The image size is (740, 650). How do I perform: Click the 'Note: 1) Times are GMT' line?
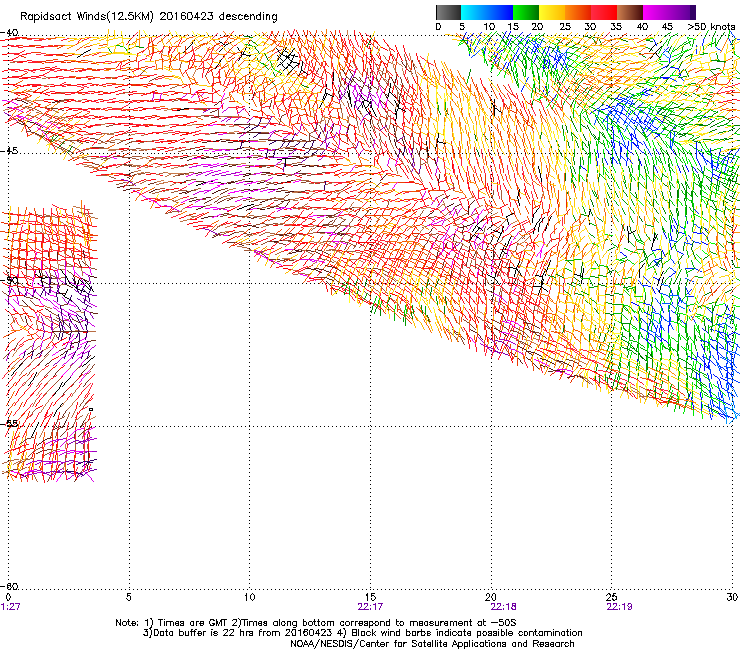click(x=316, y=623)
